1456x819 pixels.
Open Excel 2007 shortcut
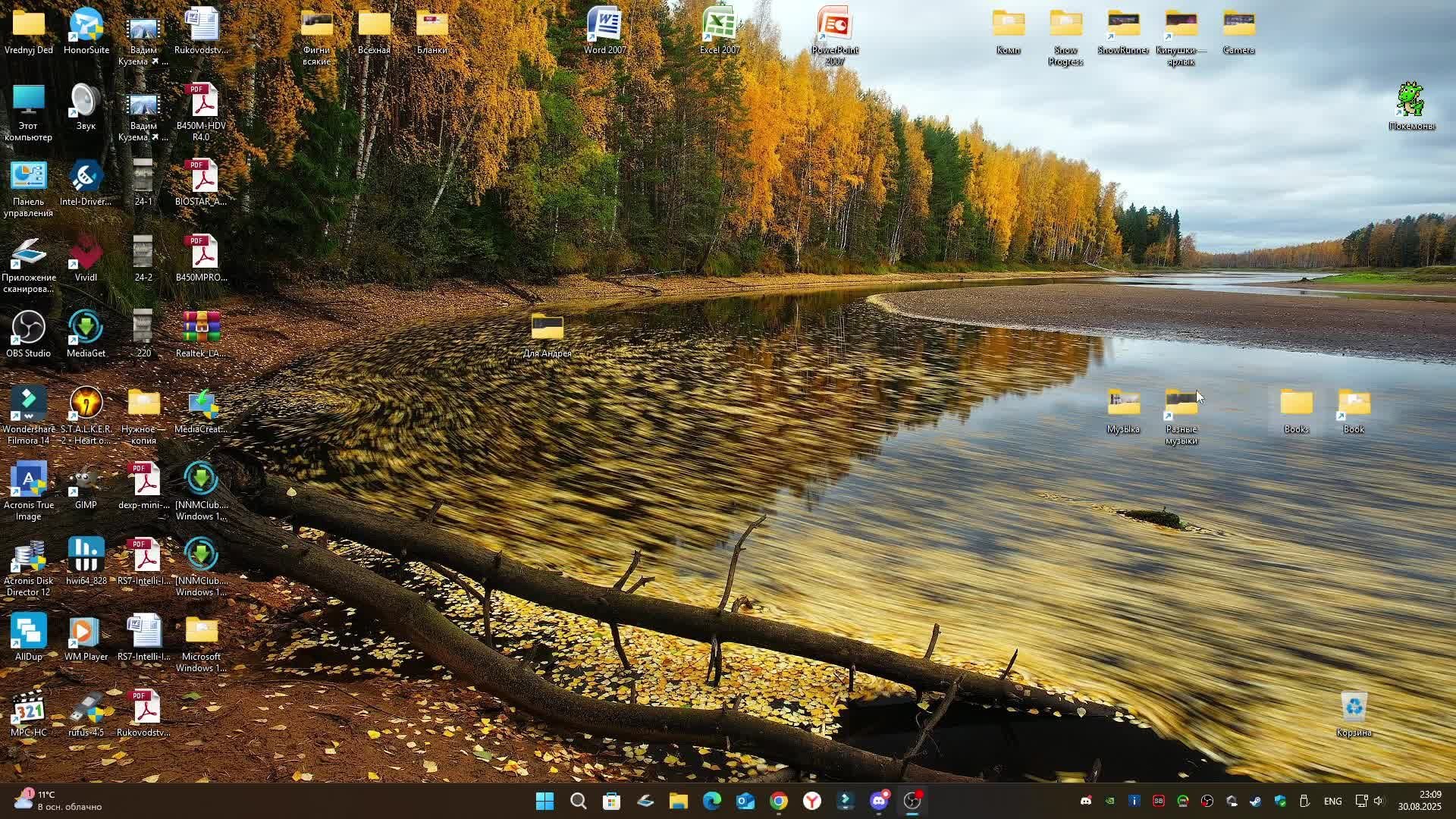coord(719,26)
